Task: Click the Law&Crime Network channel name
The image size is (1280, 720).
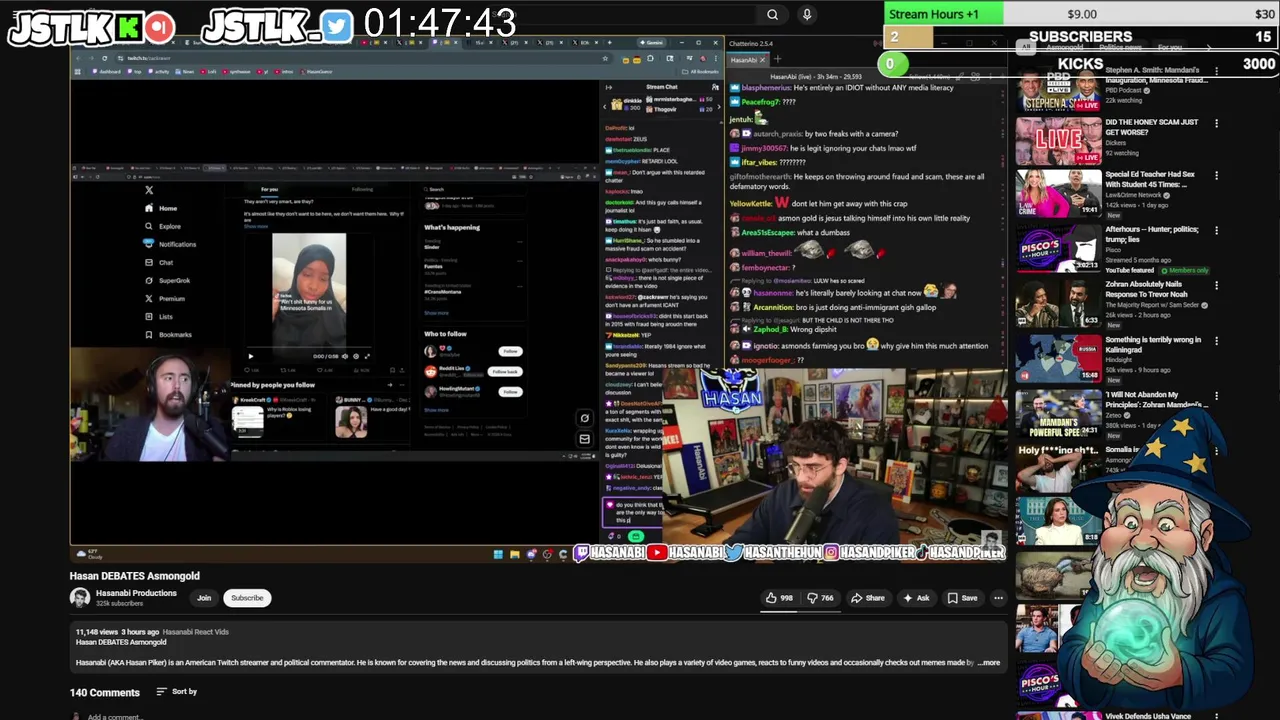Action: [x=1135, y=196]
